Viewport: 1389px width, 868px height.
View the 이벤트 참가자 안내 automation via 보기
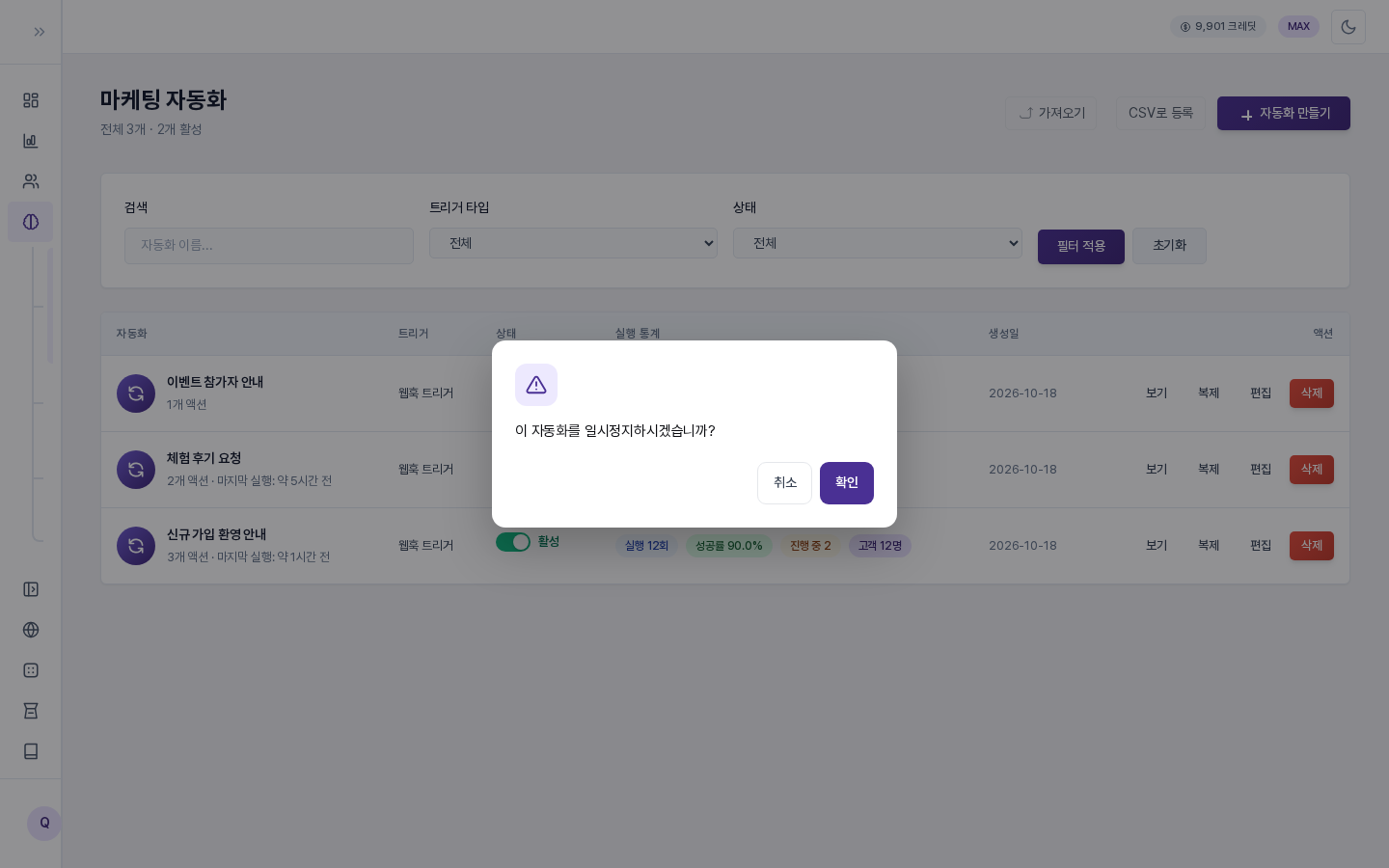[1157, 393]
